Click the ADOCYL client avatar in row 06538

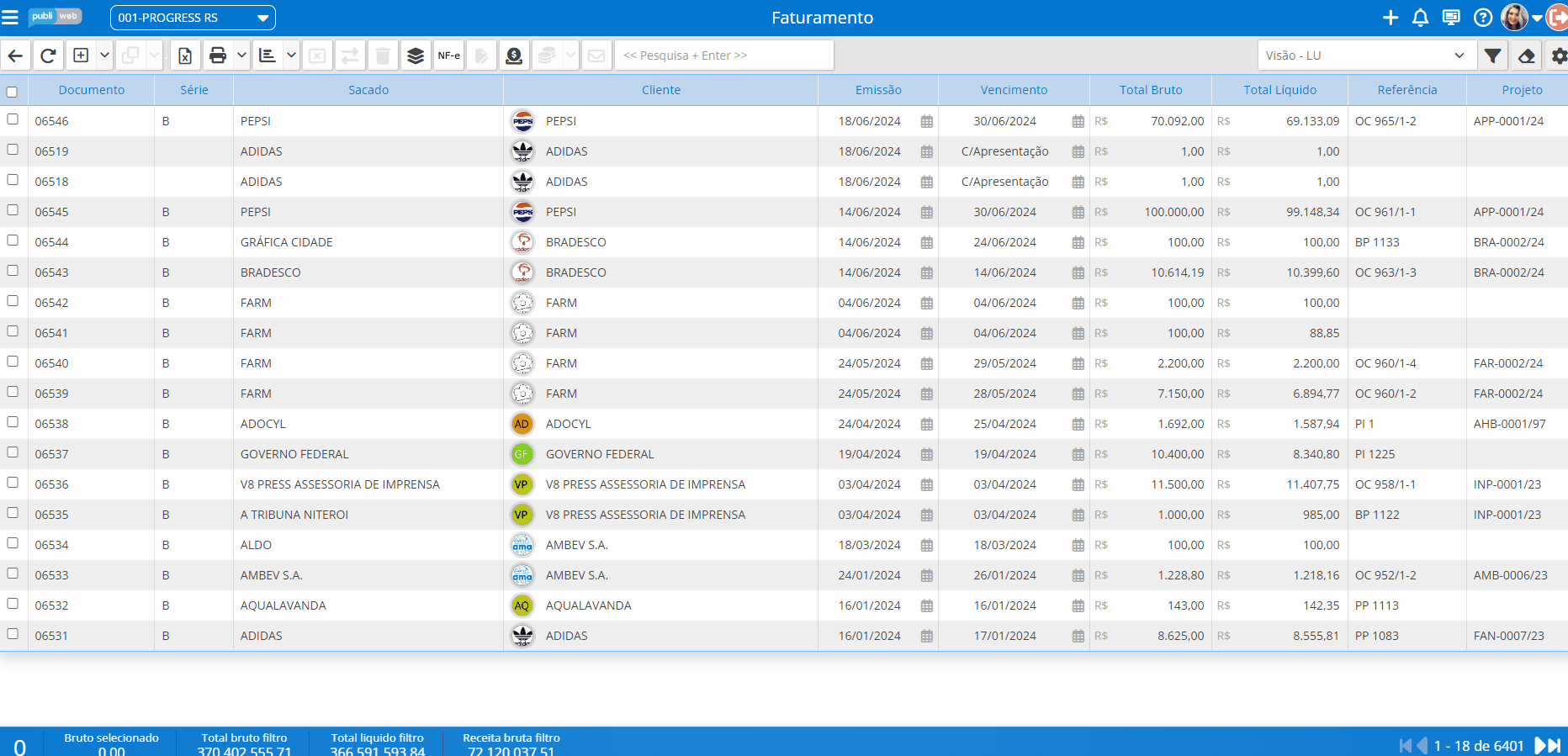click(x=522, y=424)
